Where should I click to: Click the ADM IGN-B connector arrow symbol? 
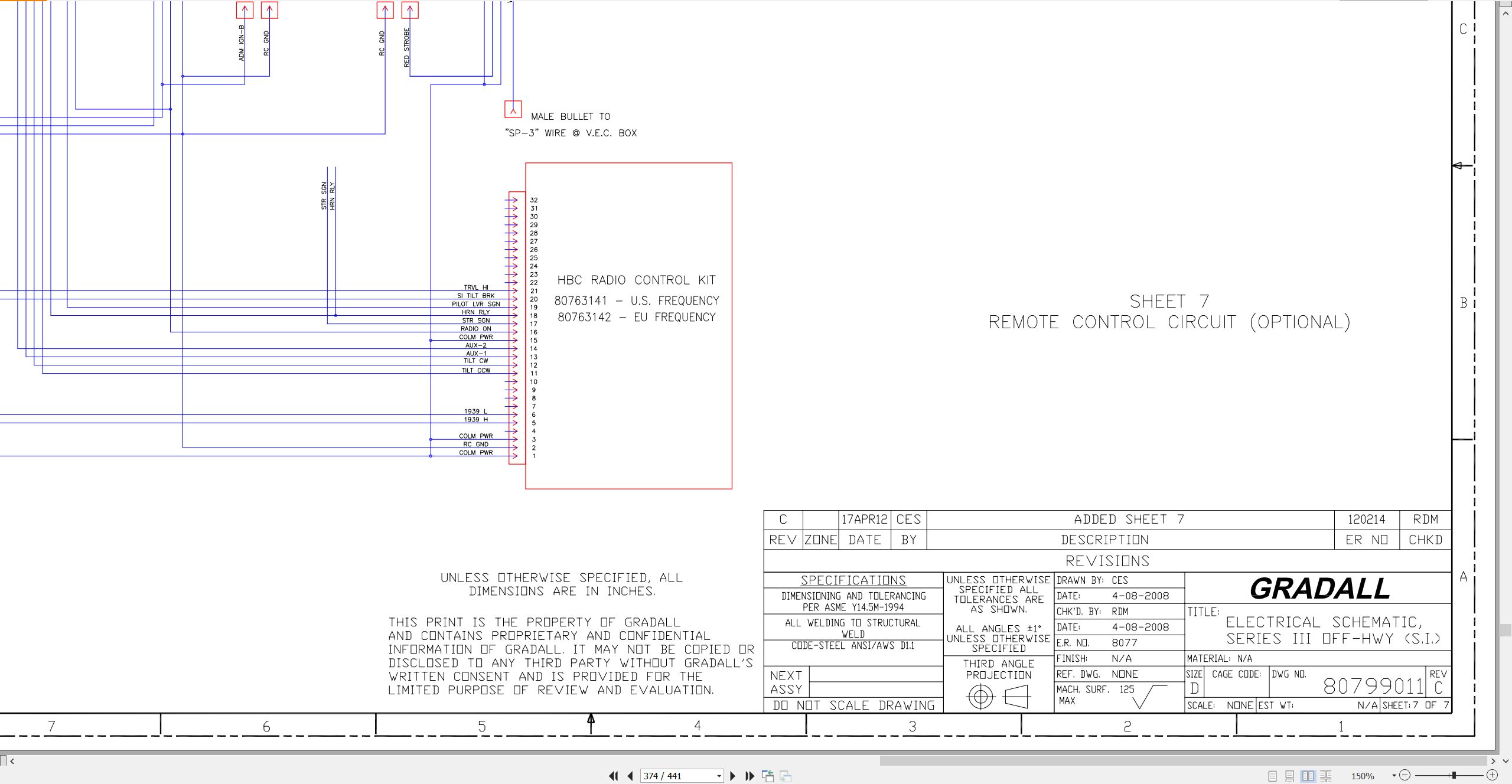245,10
